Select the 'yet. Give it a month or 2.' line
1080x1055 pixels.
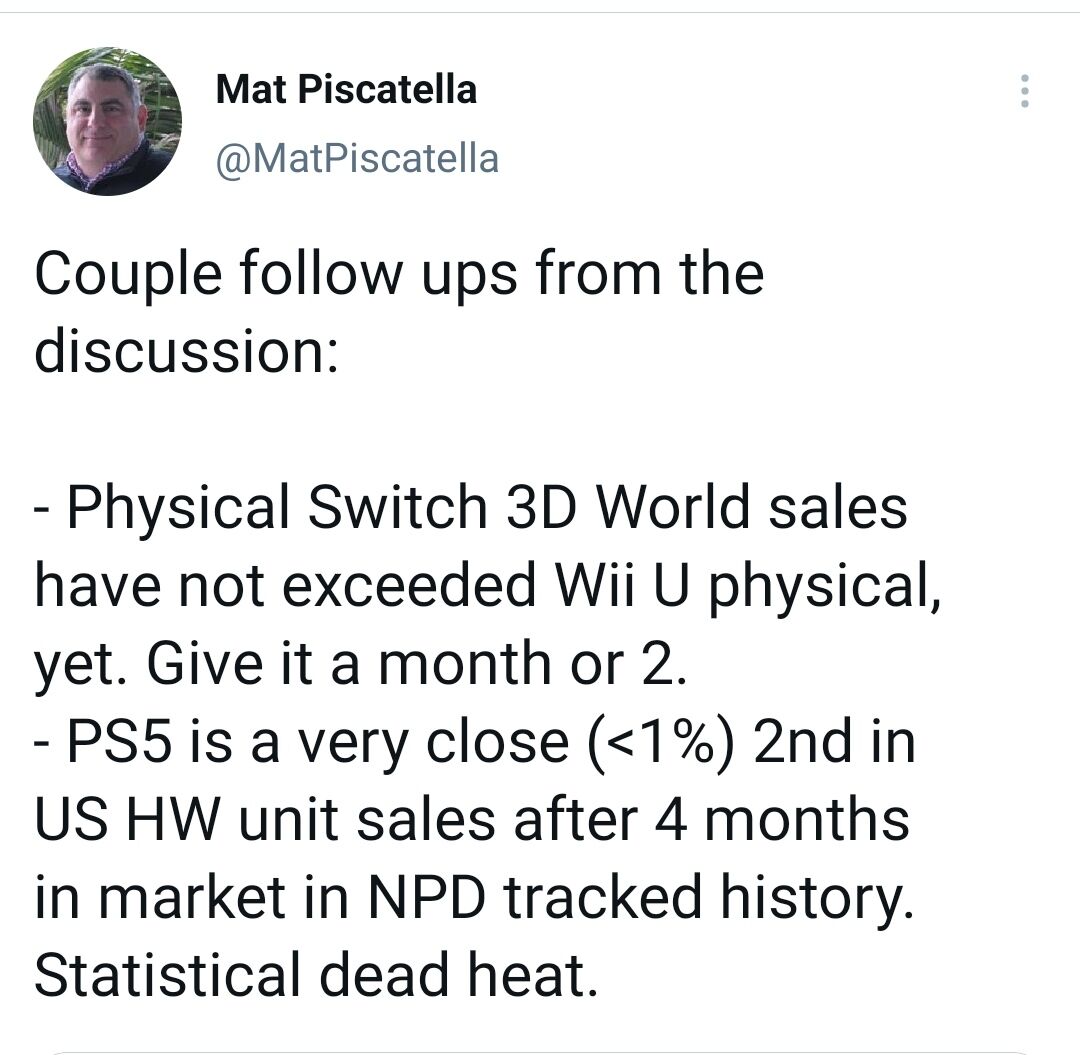360,665
